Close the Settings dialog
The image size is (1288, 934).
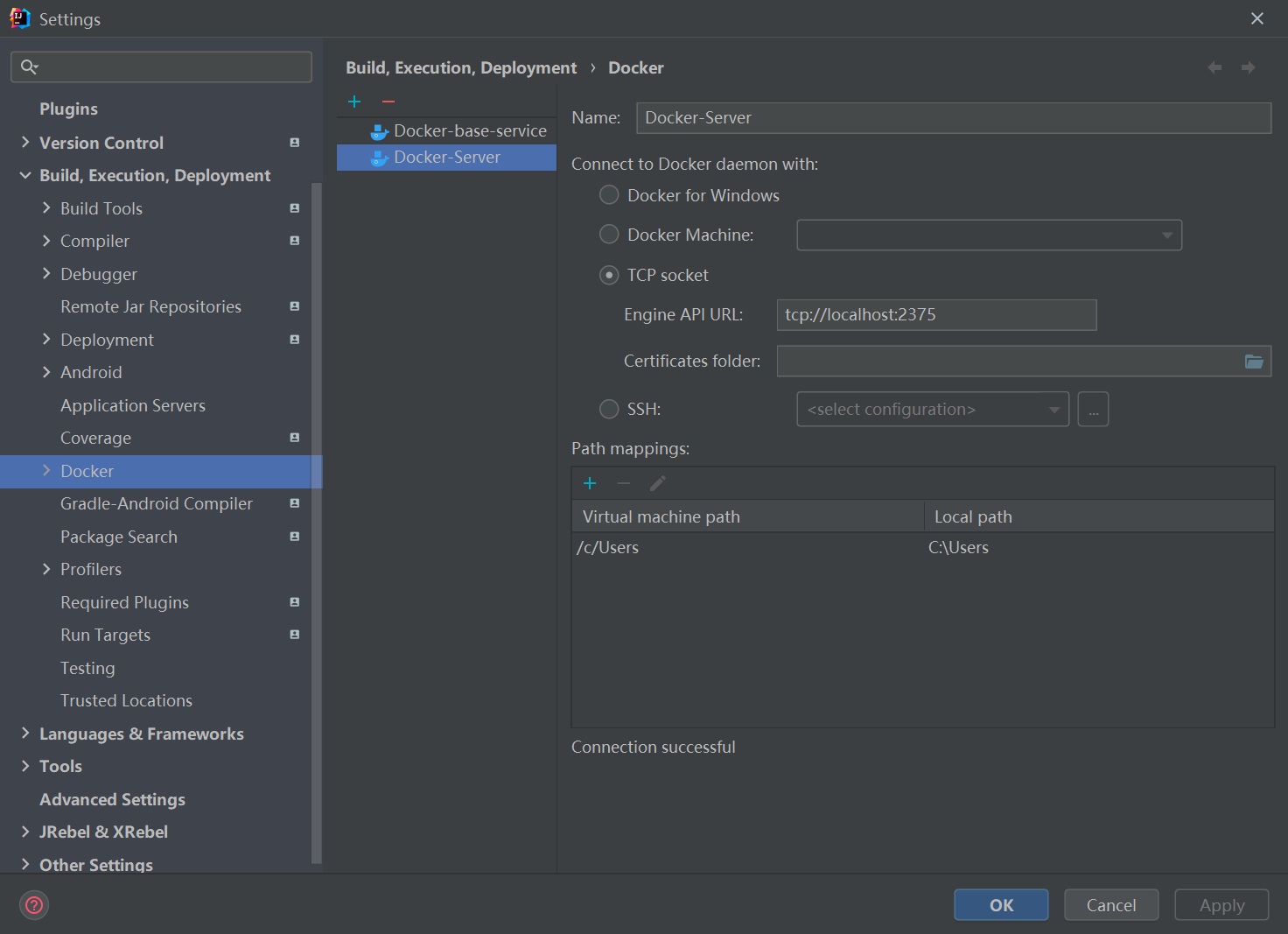[x=1257, y=18]
